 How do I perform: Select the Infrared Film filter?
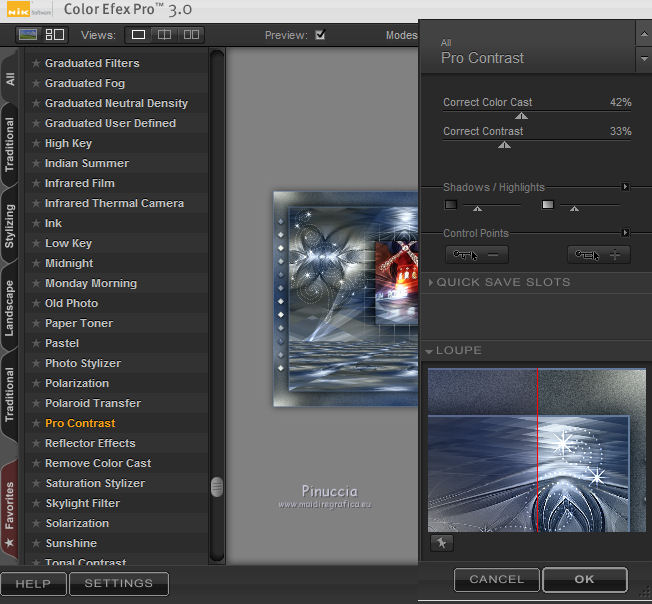tap(116, 183)
